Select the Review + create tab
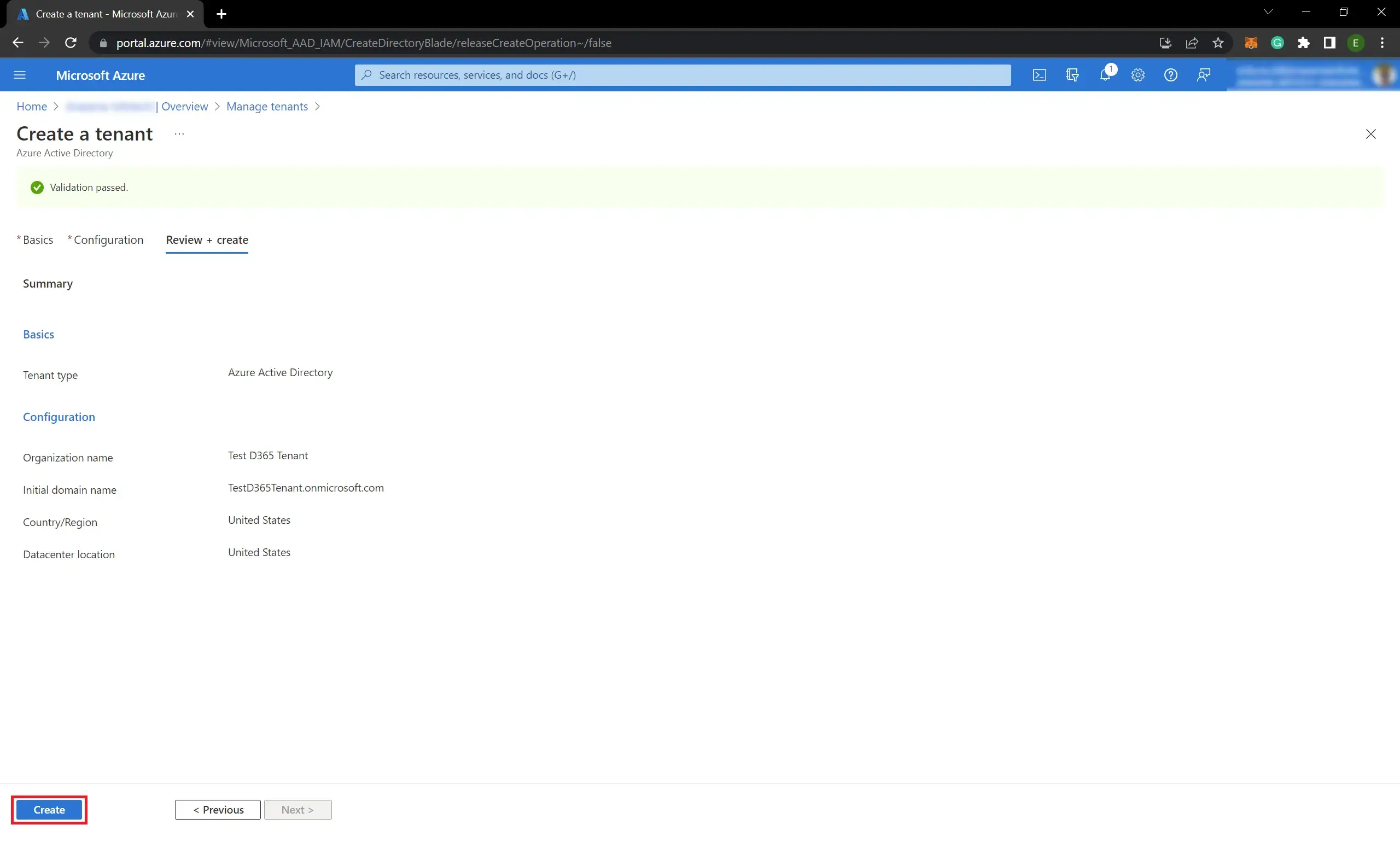The image size is (1400, 842). (x=207, y=239)
